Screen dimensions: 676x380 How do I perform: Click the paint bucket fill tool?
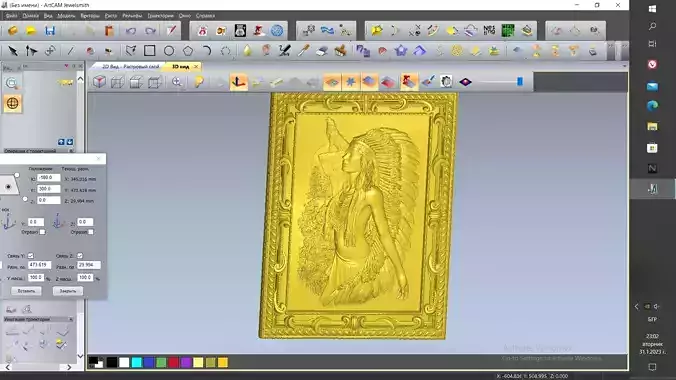(x=247, y=51)
